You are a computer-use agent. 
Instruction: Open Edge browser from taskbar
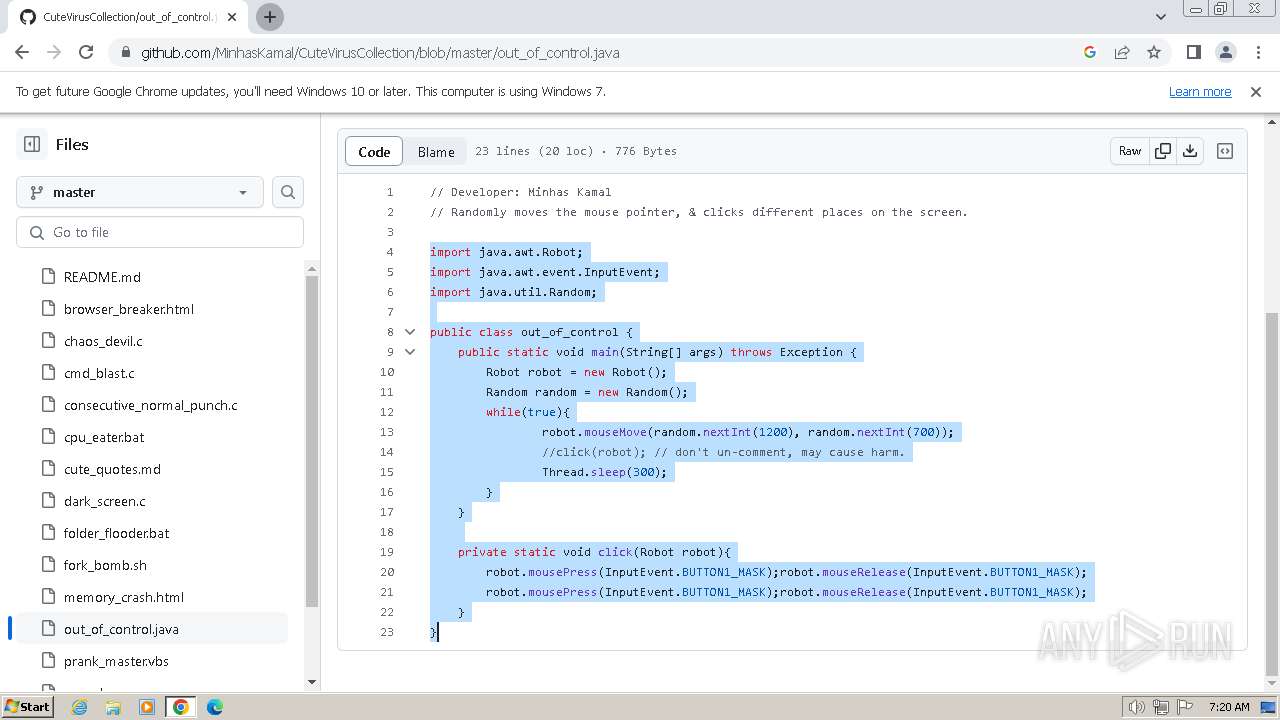pos(215,707)
